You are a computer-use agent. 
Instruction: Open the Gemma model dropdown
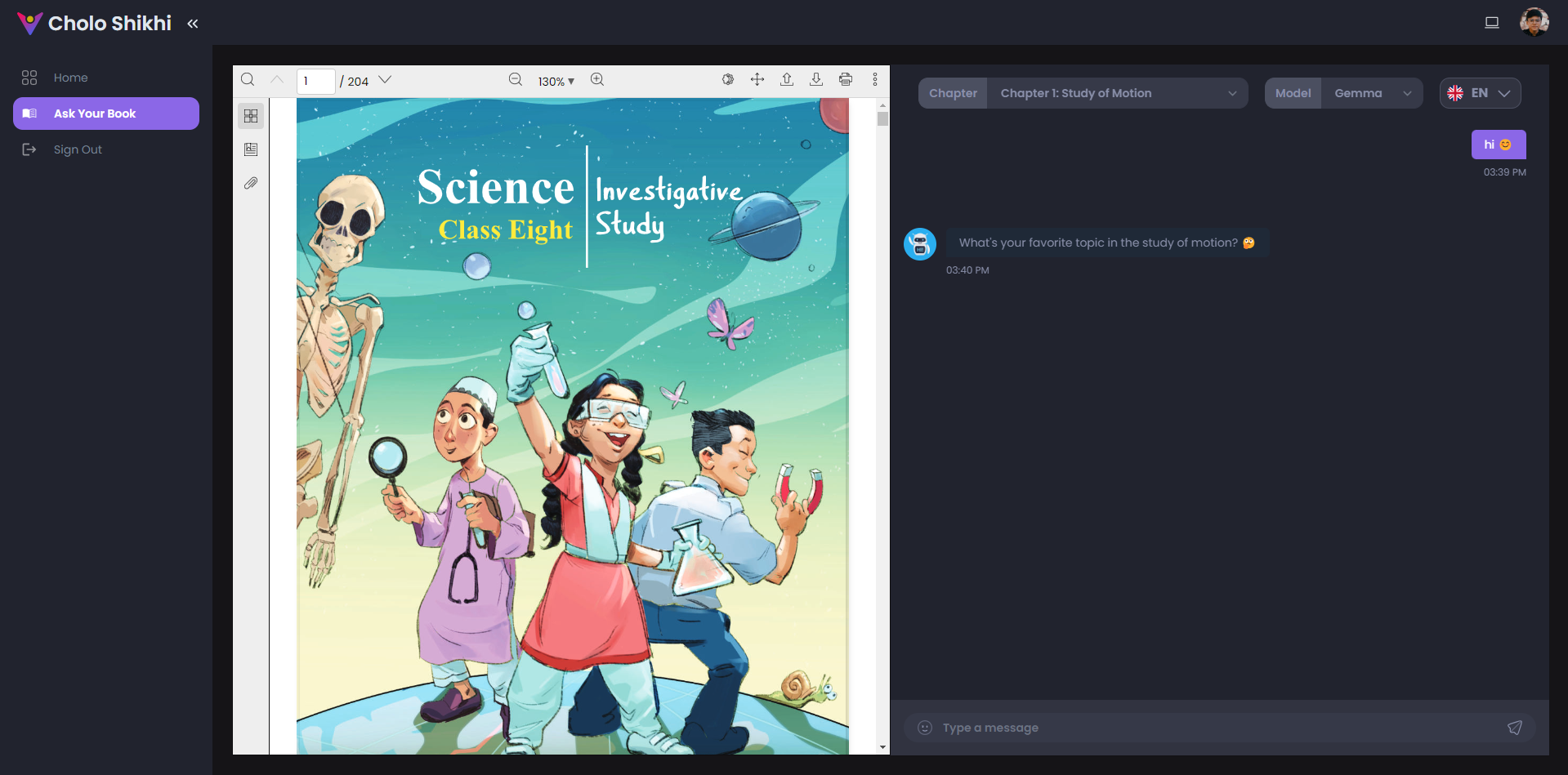tap(1372, 93)
